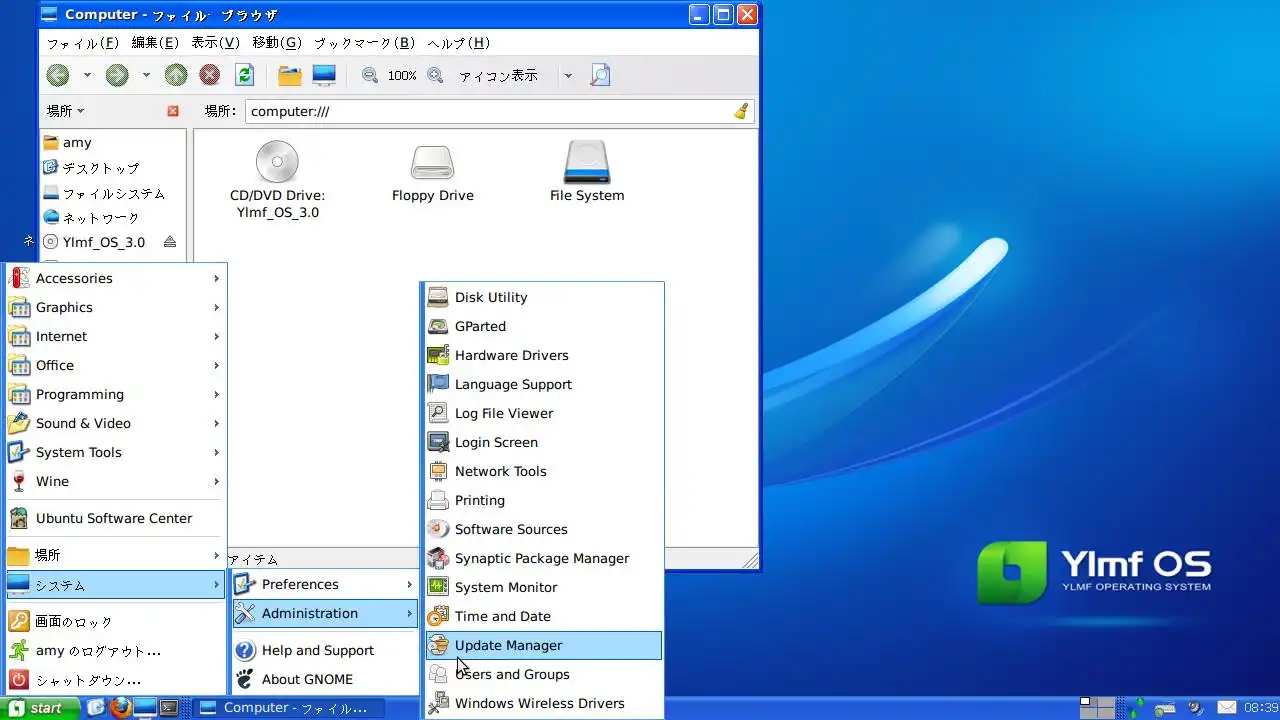Click the workspace switcher in the panel
Screen dimensions: 1280x720
(1096, 708)
